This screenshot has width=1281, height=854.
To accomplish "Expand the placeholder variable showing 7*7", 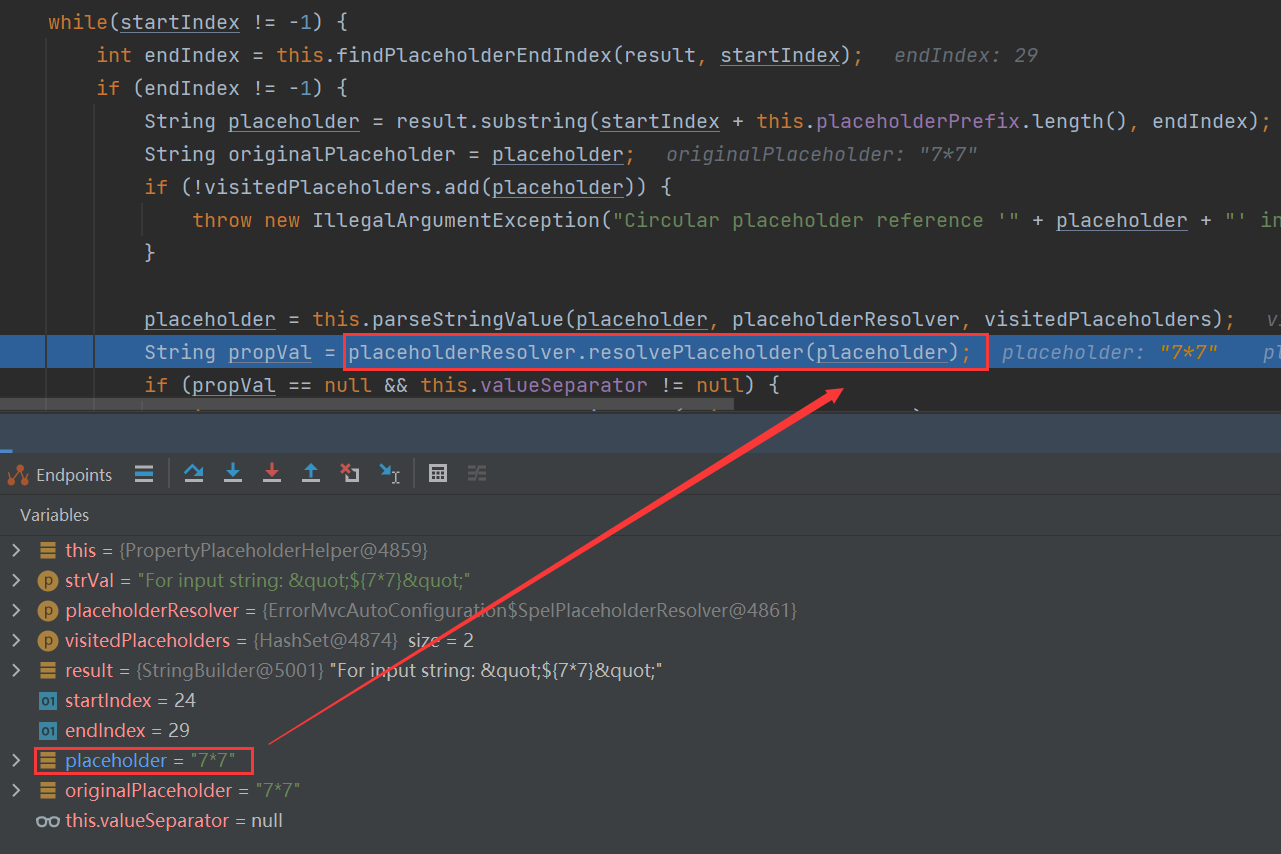I will (14, 760).
